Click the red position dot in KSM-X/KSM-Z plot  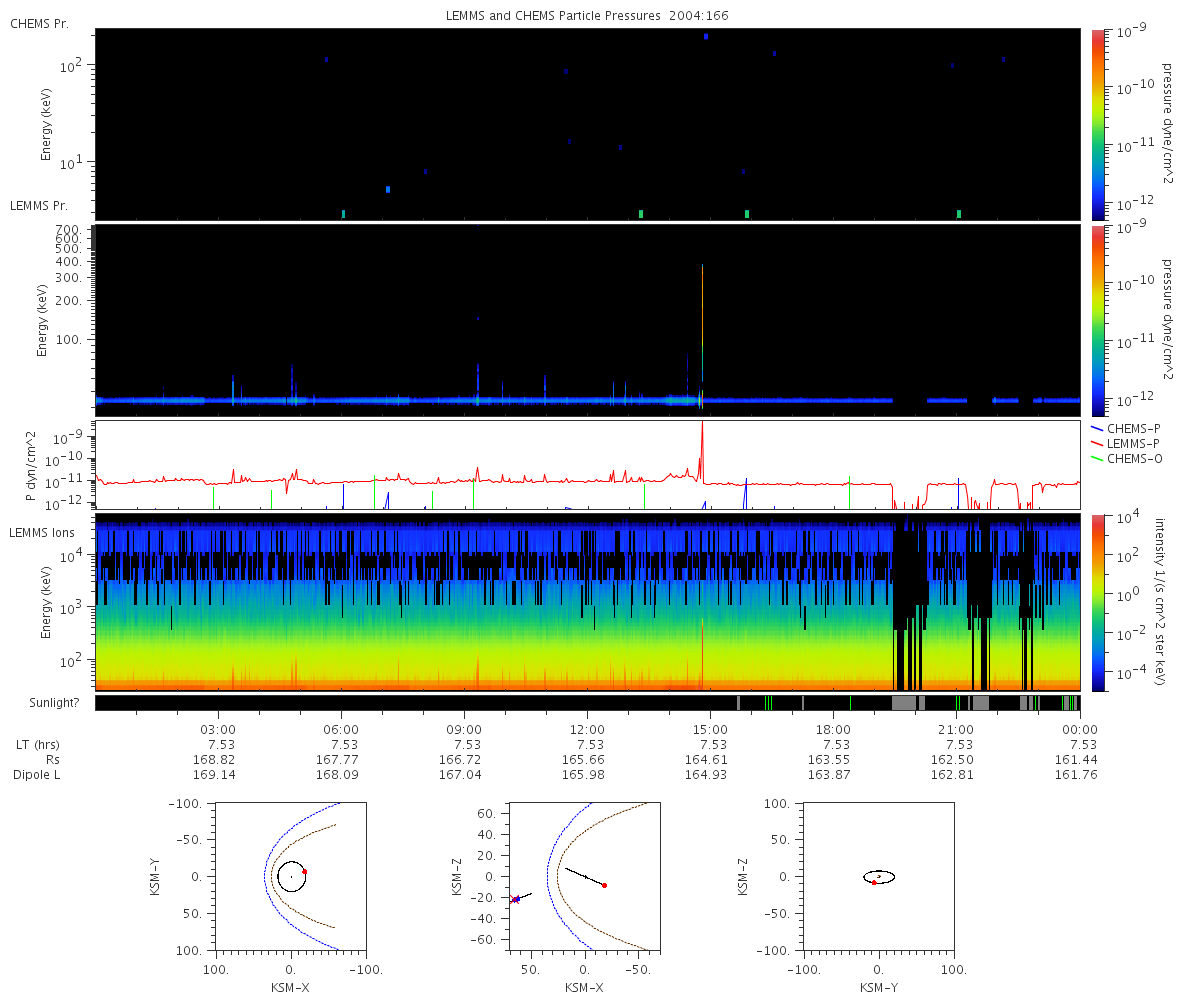point(604,885)
